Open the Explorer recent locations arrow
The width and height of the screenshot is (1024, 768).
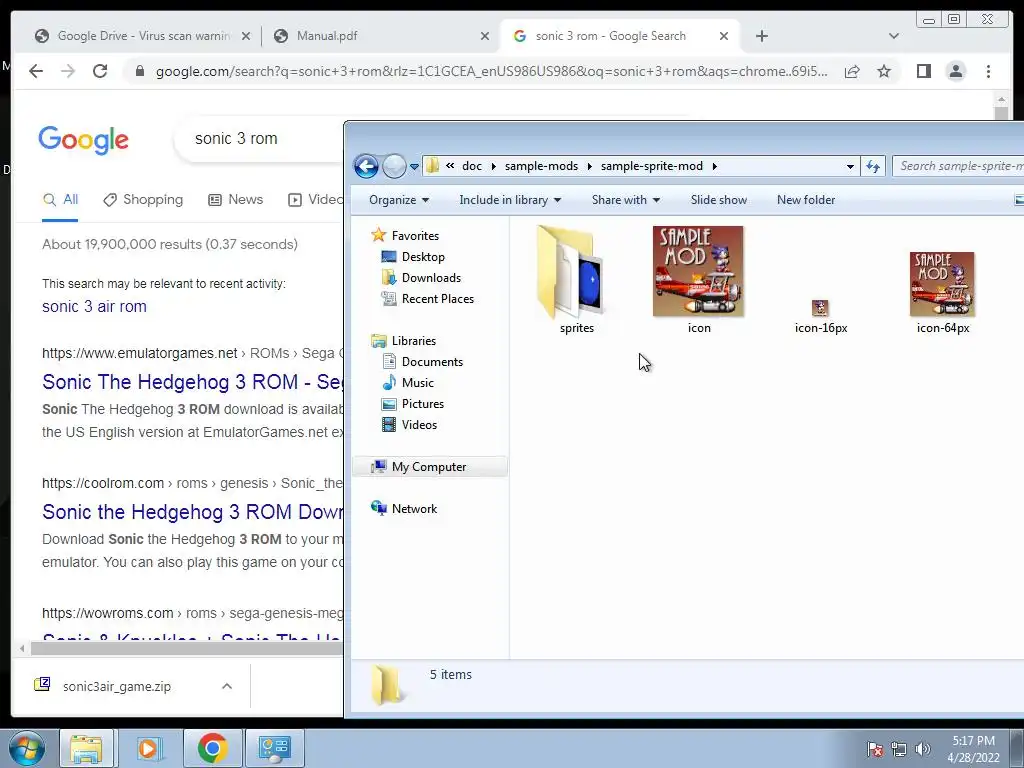pos(414,167)
